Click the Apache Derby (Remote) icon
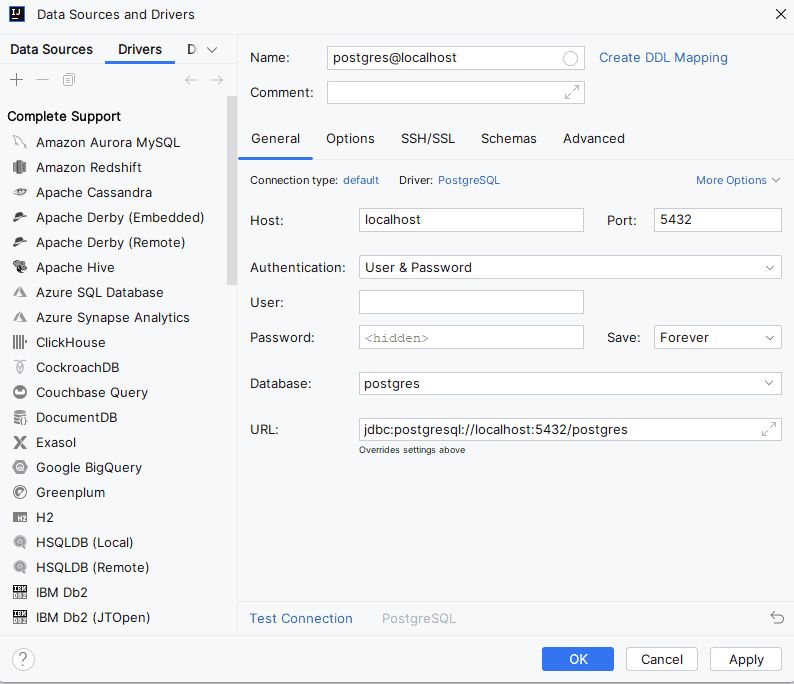The height and width of the screenshot is (684, 794). coord(20,243)
